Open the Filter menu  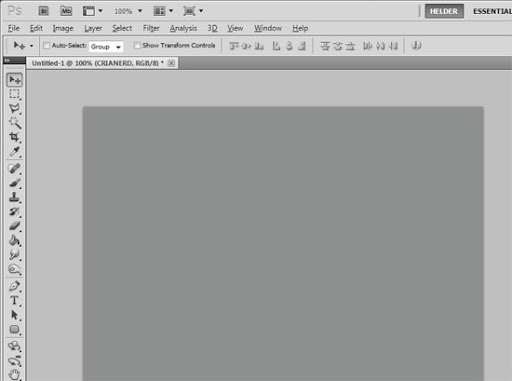pos(151,28)
